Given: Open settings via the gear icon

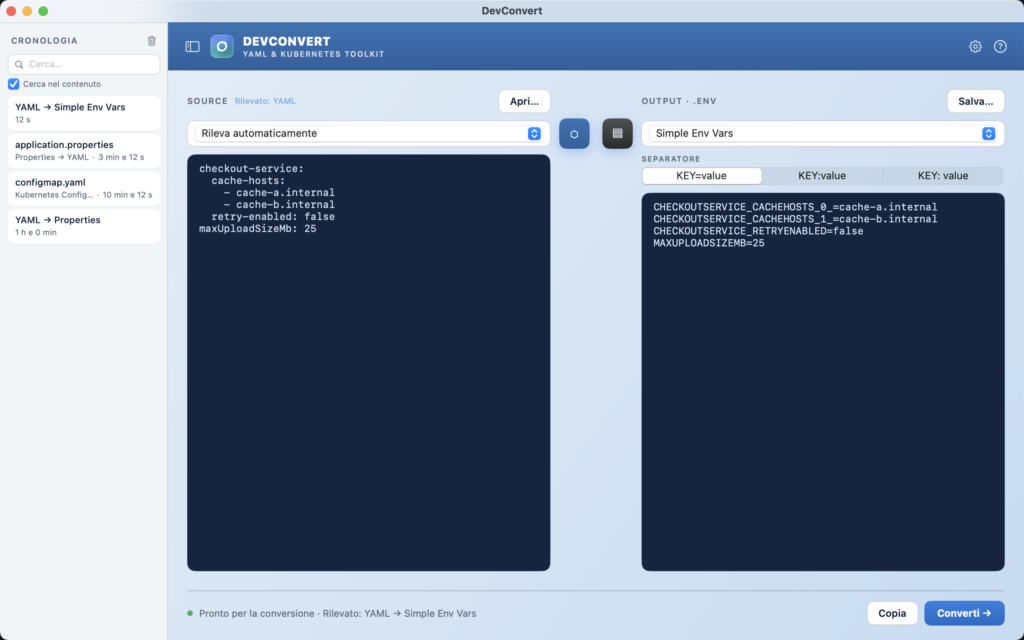Looking at the screenshot, I should (x=975, y=46).
